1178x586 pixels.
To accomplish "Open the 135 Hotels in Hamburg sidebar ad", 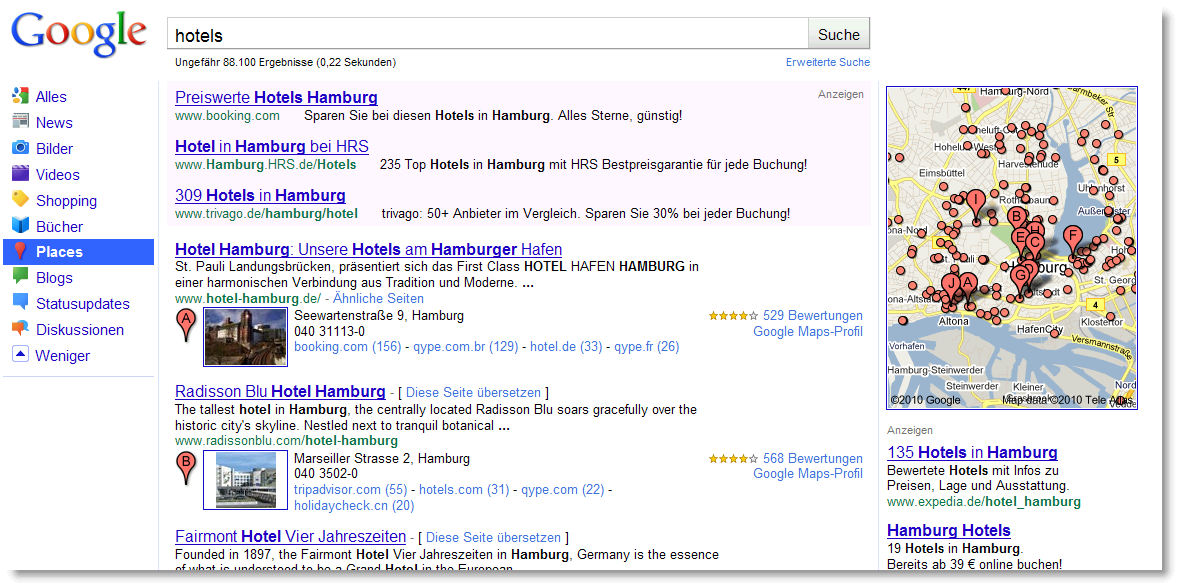I will (972, 452).
